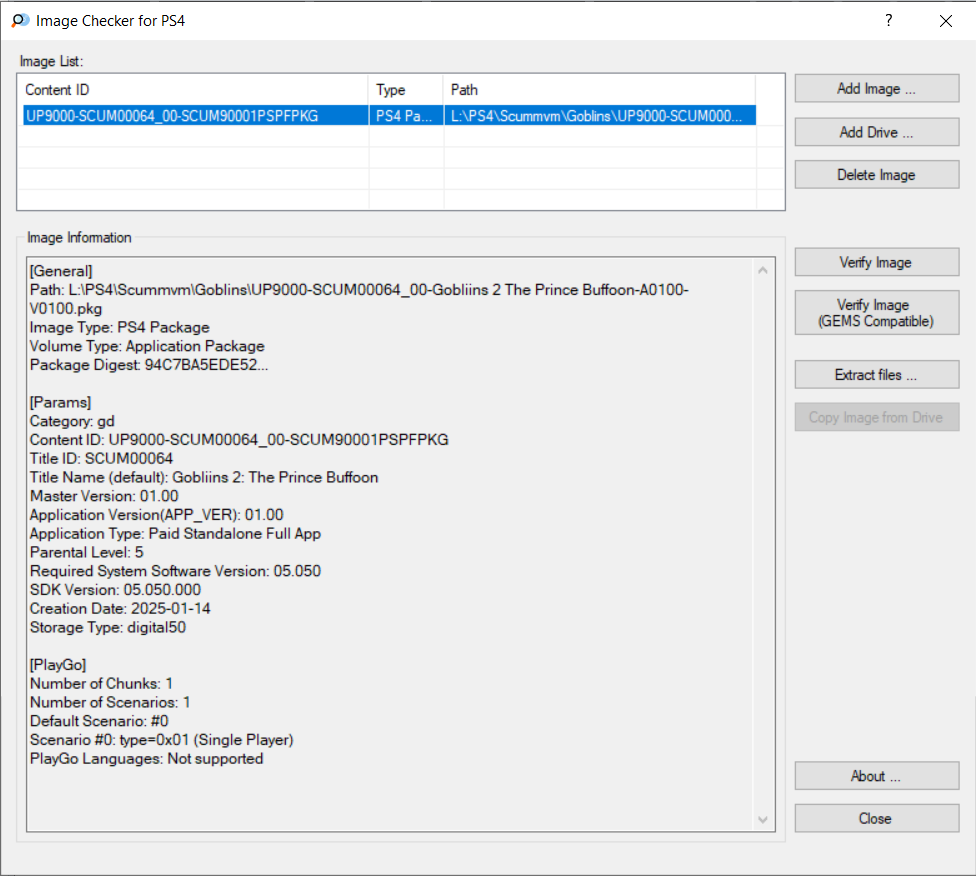Click SDK Version: 05.050.000 line
The image size is (976, 876).
click(x=115, y=590)
